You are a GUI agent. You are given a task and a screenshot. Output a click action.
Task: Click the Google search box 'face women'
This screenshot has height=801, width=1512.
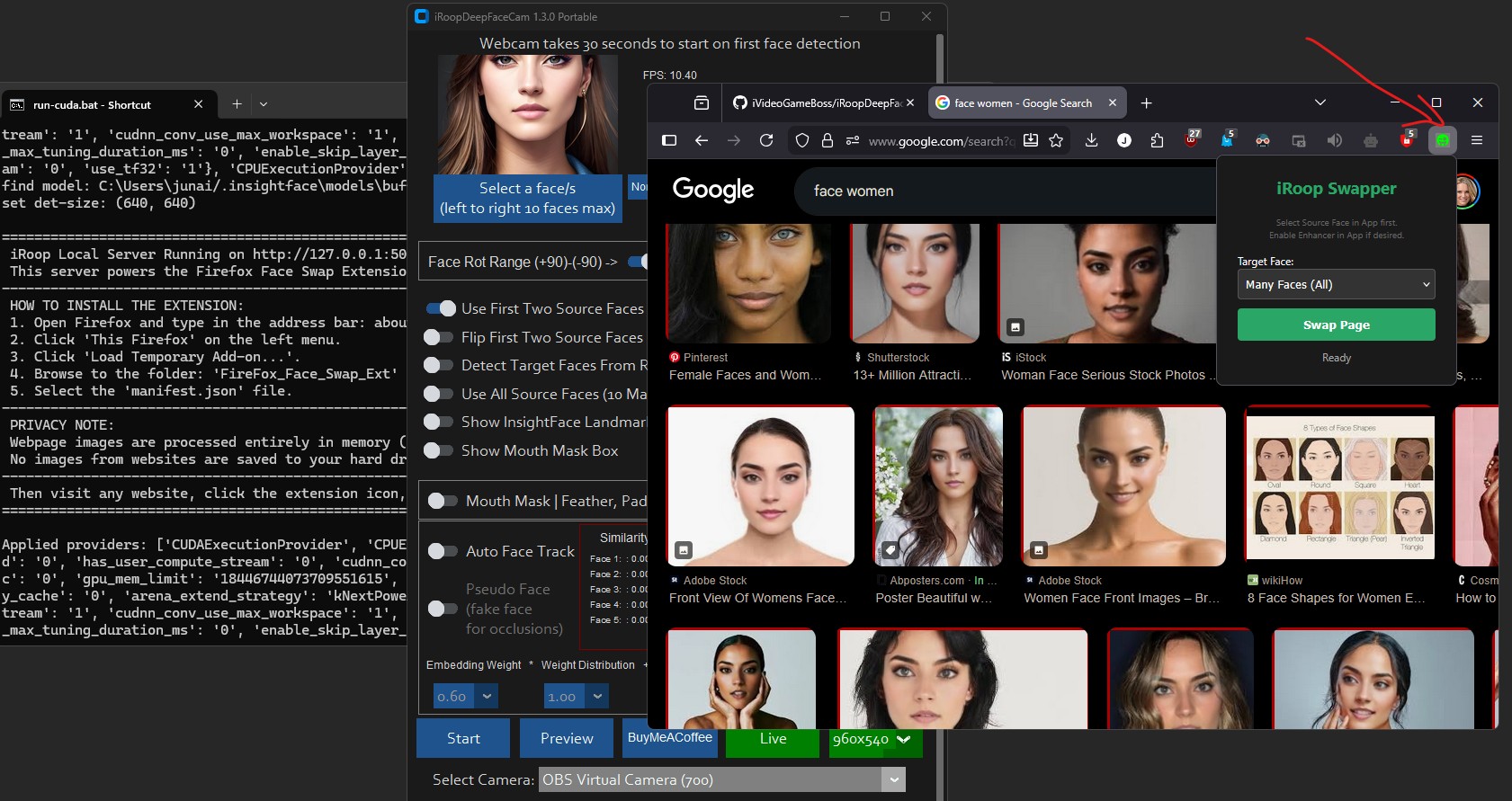coord(1003,191)
